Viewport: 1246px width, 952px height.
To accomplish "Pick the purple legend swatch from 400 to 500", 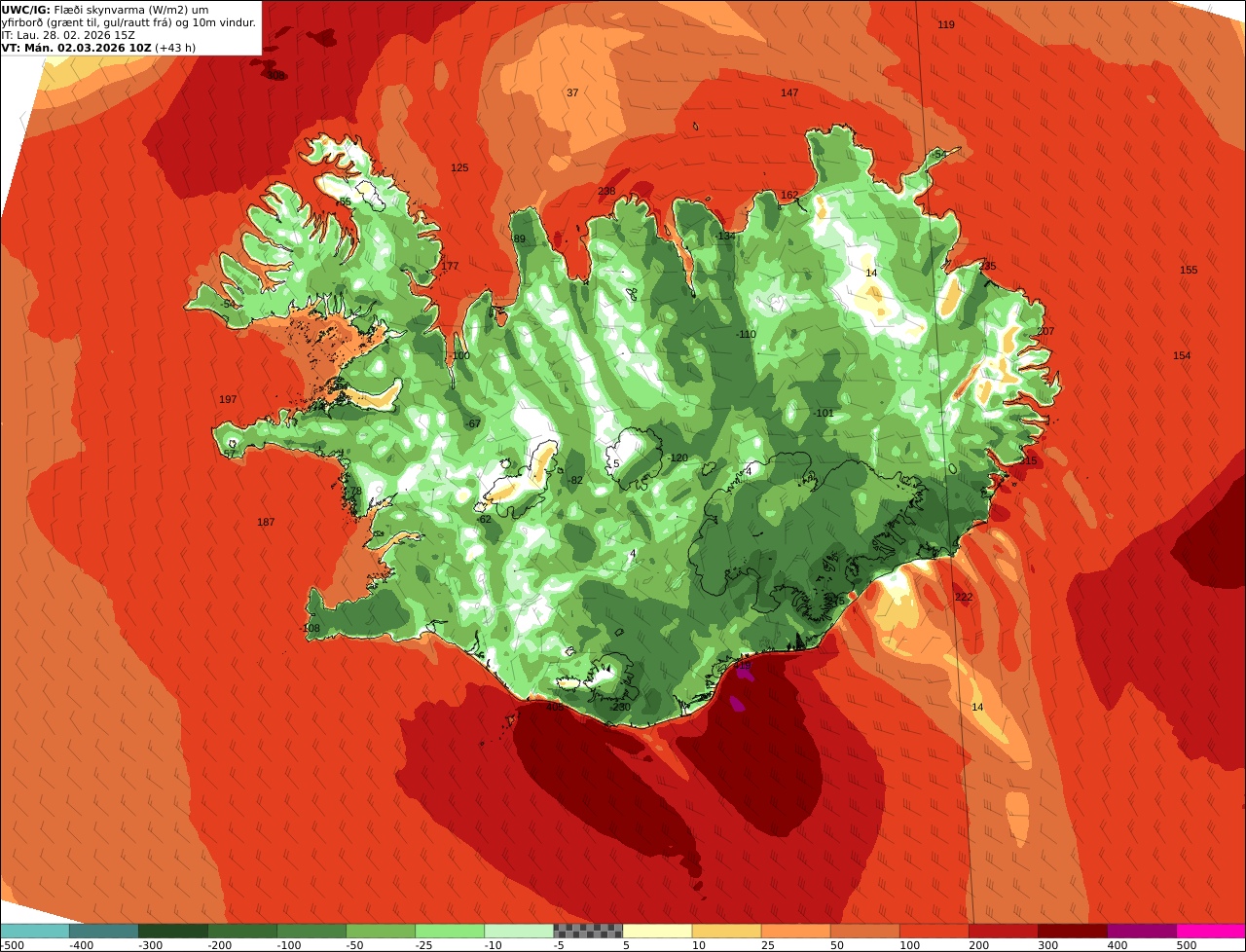I will point(1141,931).
